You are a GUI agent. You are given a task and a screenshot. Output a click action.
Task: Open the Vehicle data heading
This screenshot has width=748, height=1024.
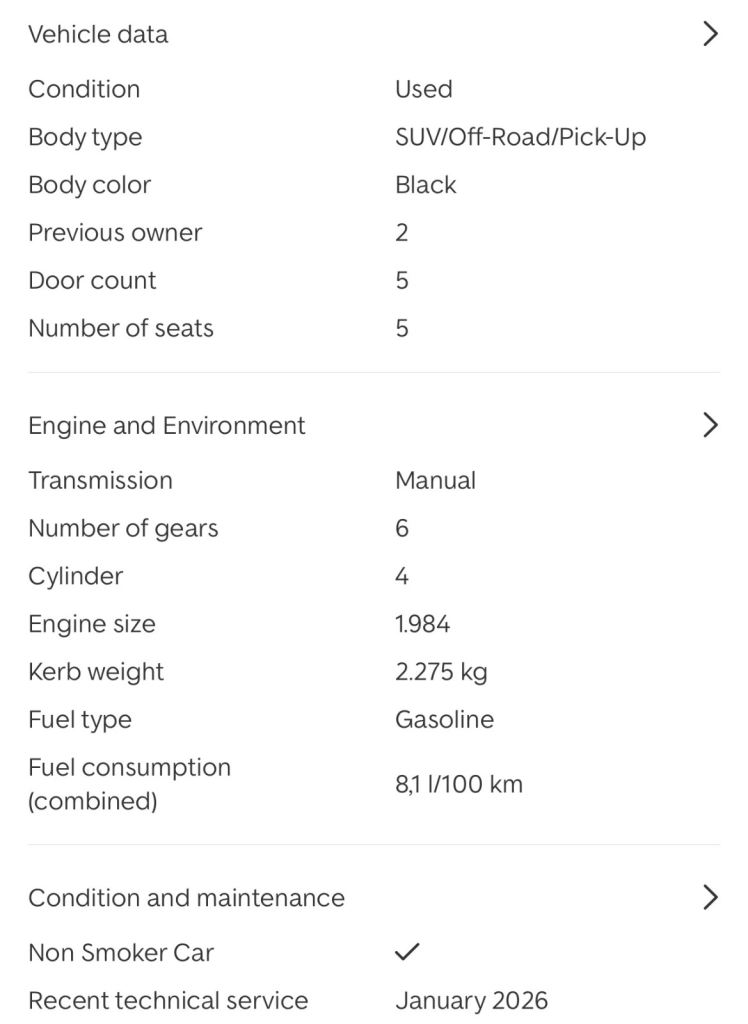[x=98, y=34]
